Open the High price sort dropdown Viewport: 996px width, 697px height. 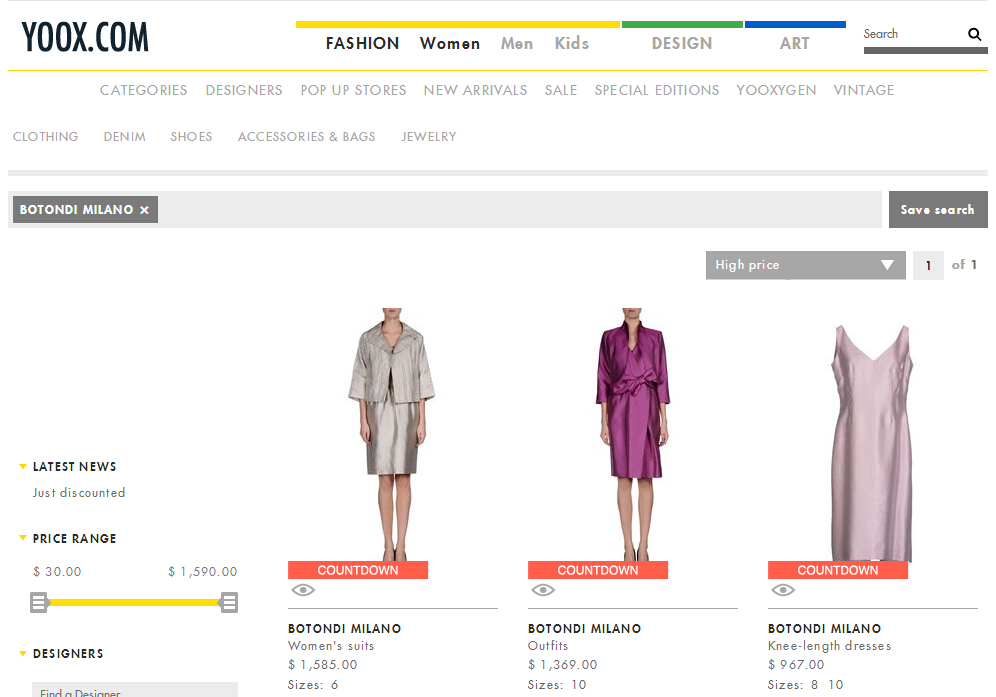(805, 265)
